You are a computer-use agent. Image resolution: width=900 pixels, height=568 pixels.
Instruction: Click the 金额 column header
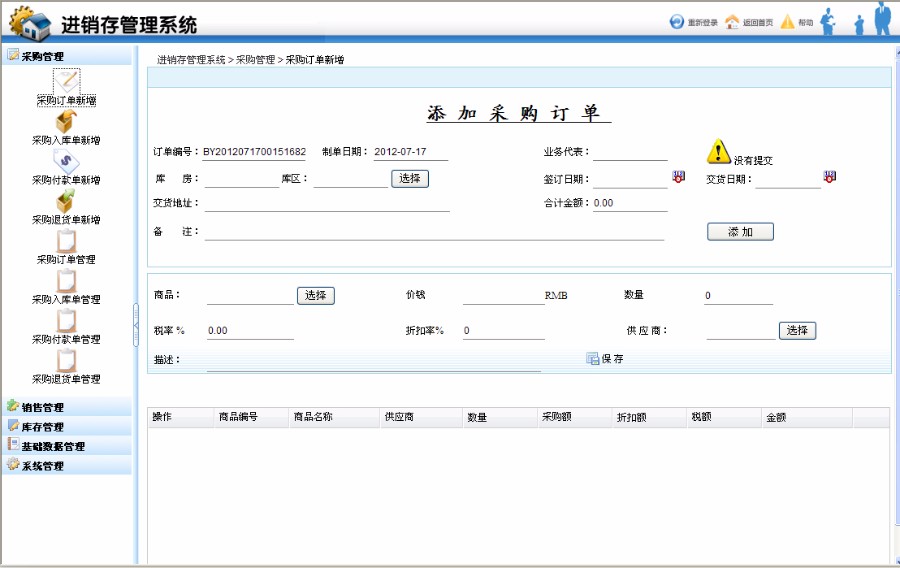coord(807,418)
